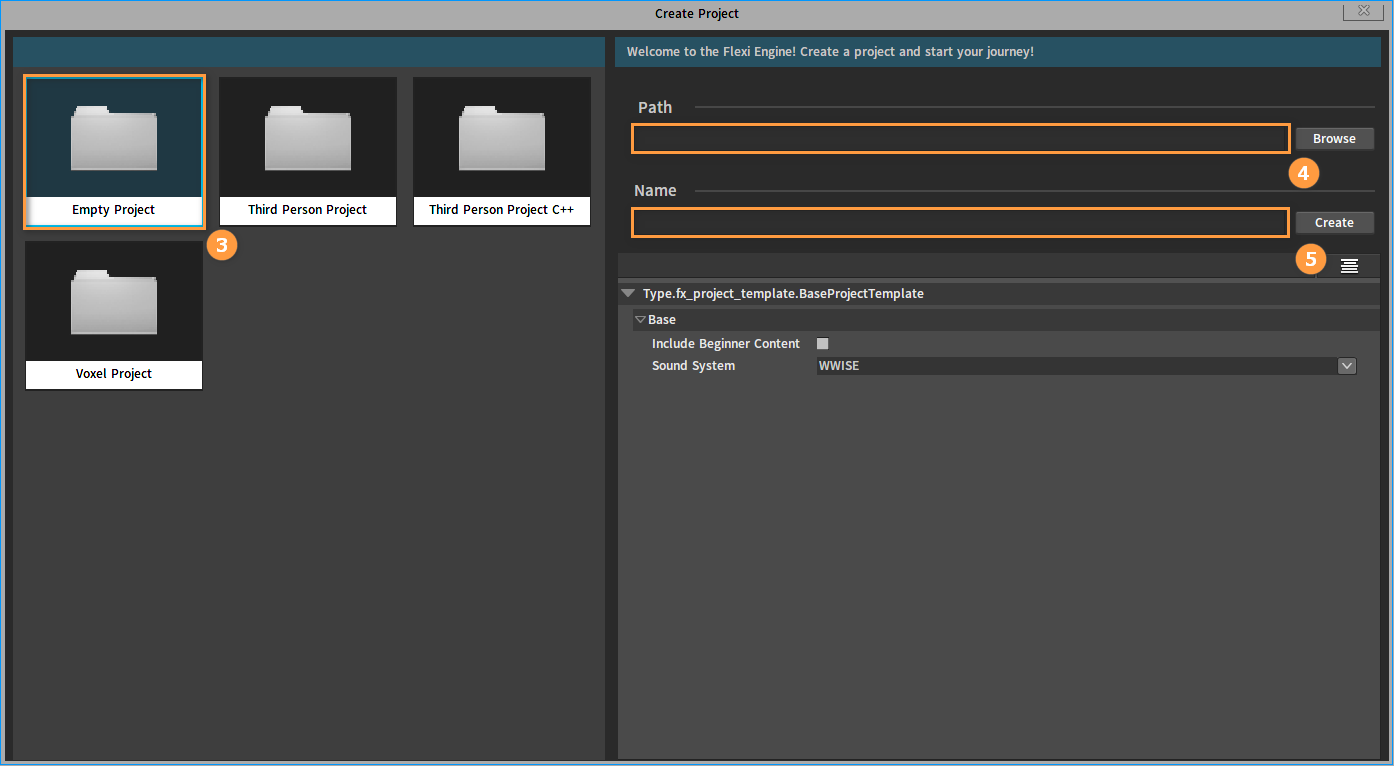This screenshot has width=1394, height=766.
Task: Collapse the Type.fx_project_template.BaseProjectTemplate section
Action: [628, 294]
